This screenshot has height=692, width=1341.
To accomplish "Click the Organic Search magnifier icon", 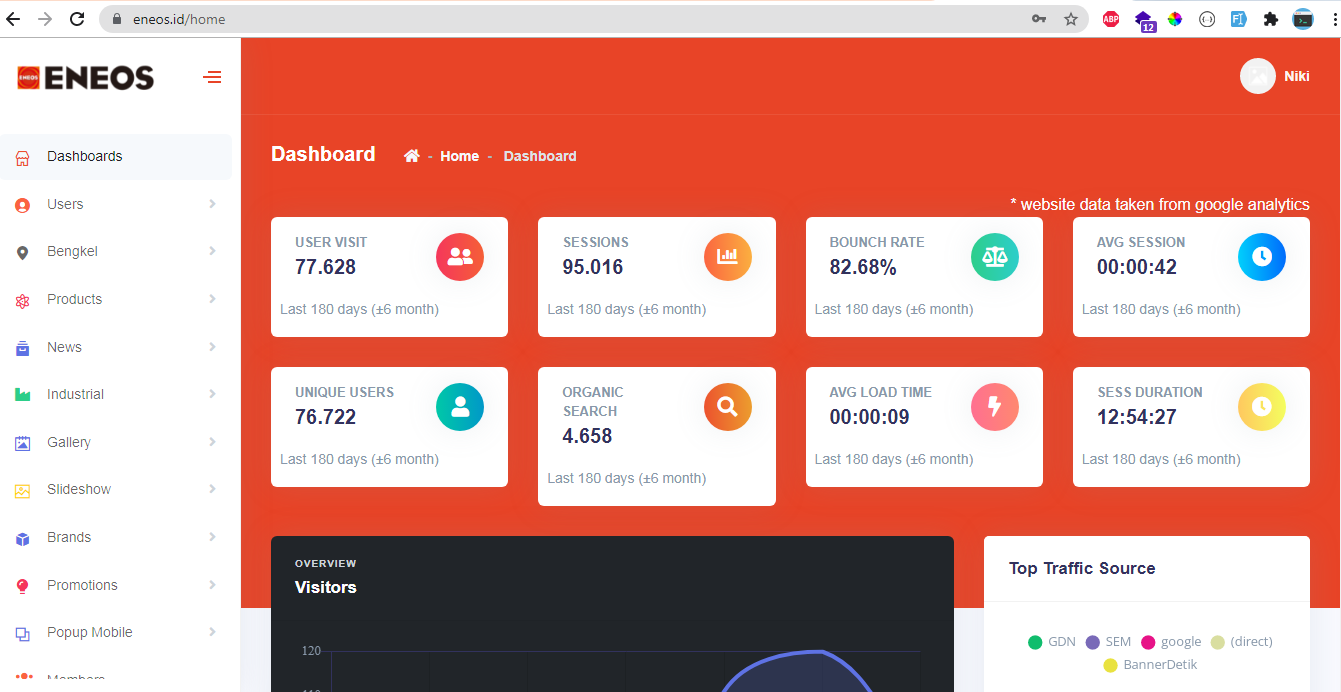I will (727, 407).
